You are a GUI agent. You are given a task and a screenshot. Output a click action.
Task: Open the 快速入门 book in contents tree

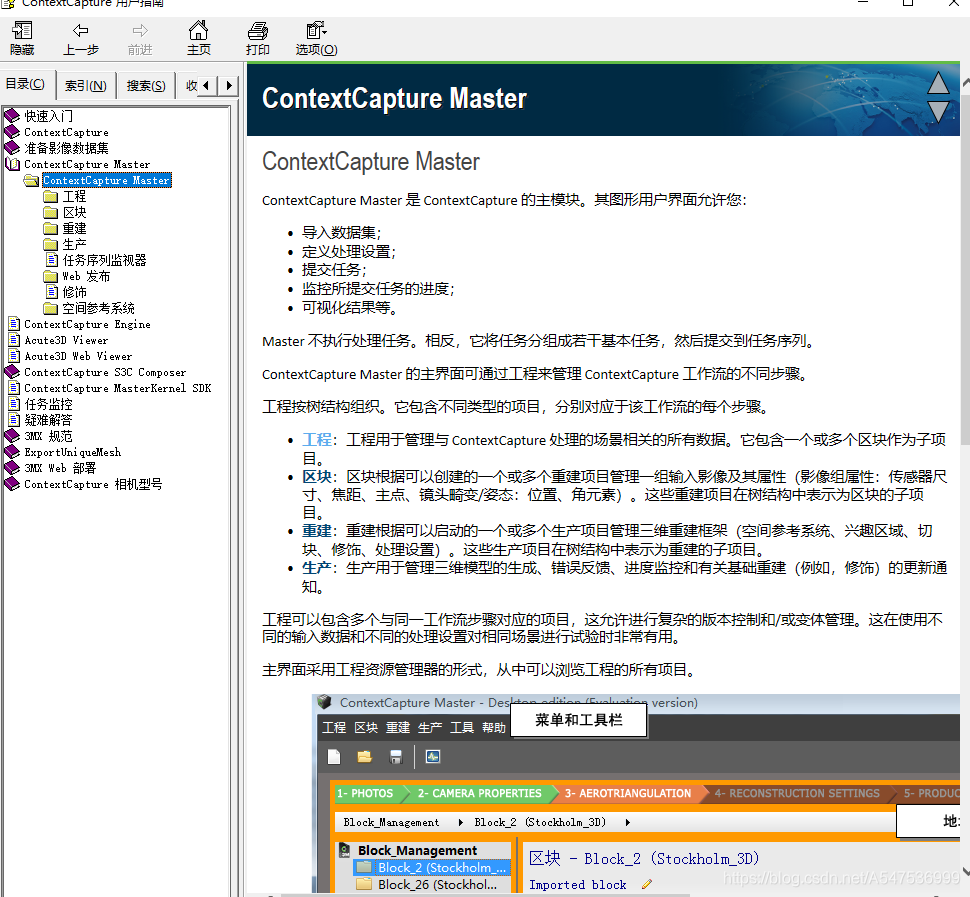click(x=39, y=116)
